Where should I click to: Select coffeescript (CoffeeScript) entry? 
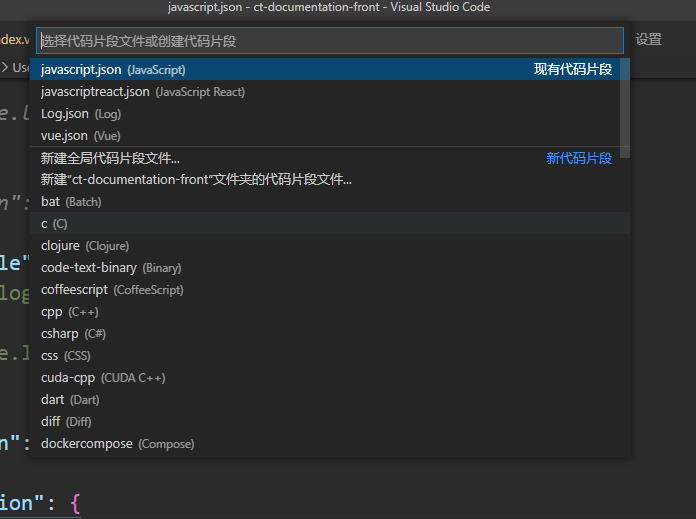[x=330, y=289]
